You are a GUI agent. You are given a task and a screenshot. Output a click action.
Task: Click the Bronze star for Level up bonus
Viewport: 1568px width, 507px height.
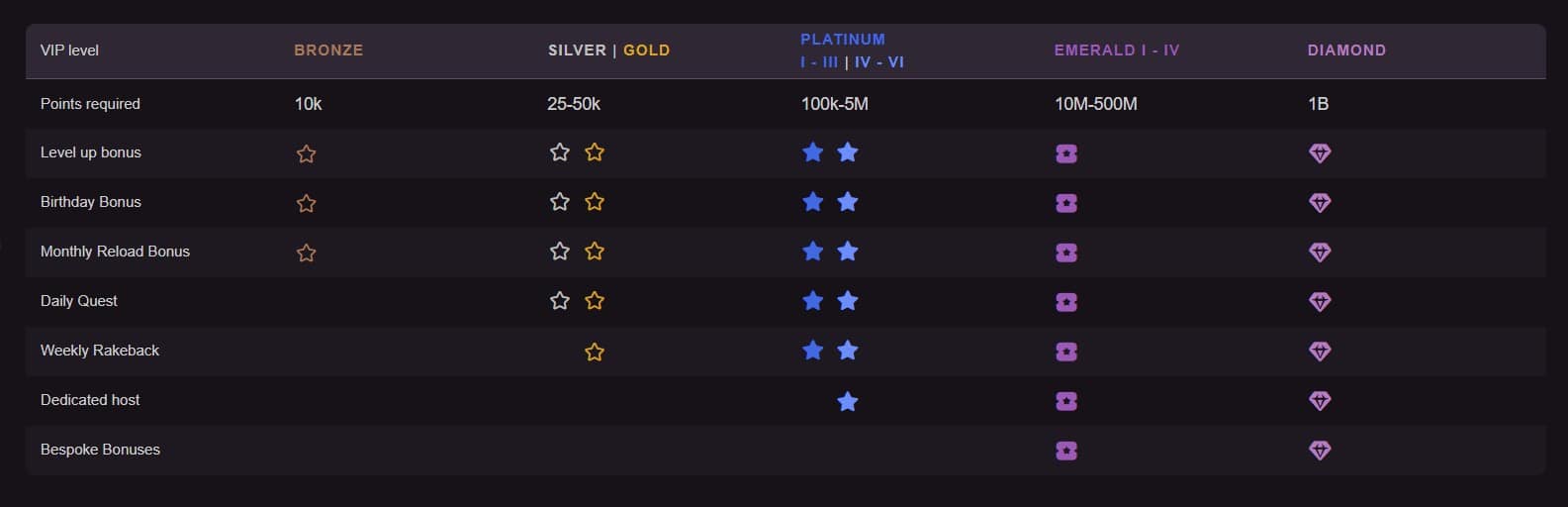(x=307, y=153)
